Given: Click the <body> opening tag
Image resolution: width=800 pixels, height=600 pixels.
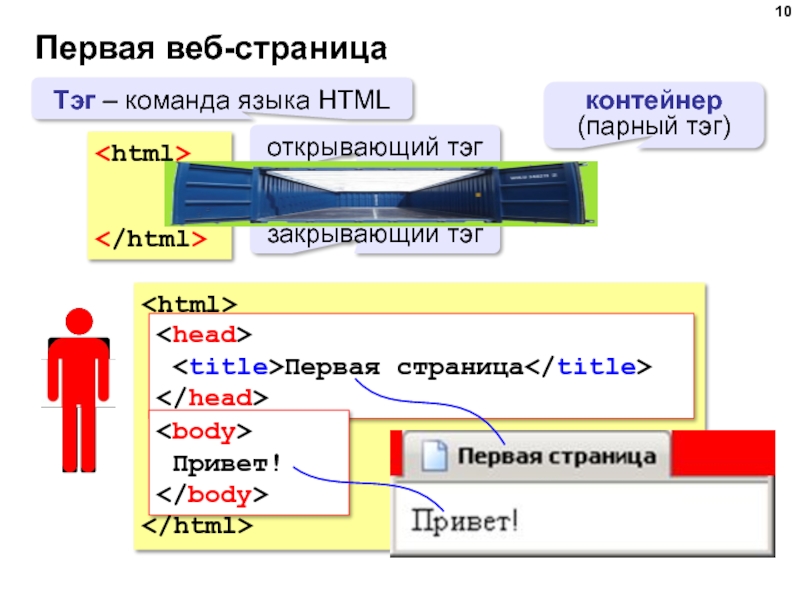Looking at the screenshot, I should [x=204, y=431].
